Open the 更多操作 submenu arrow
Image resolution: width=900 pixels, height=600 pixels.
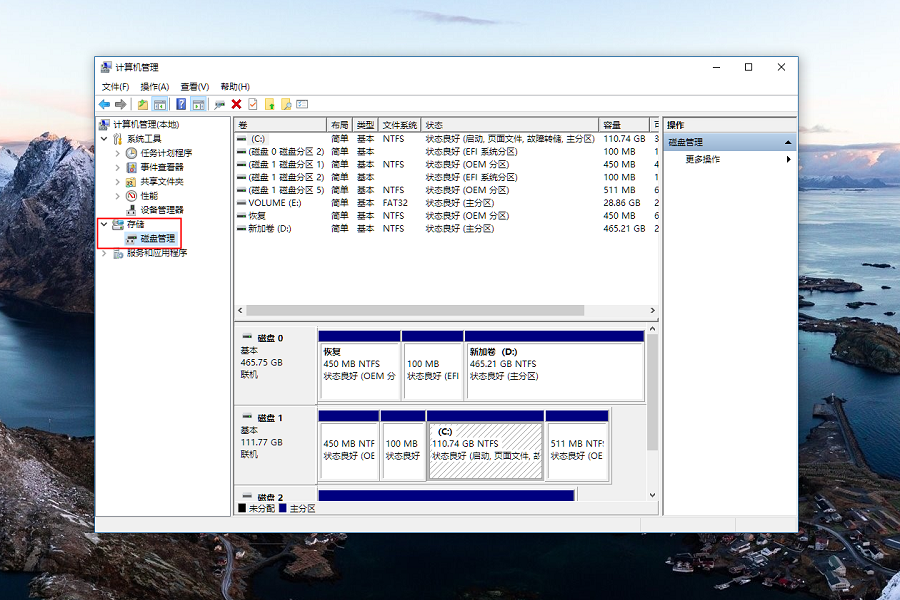[x=788, y=159]
